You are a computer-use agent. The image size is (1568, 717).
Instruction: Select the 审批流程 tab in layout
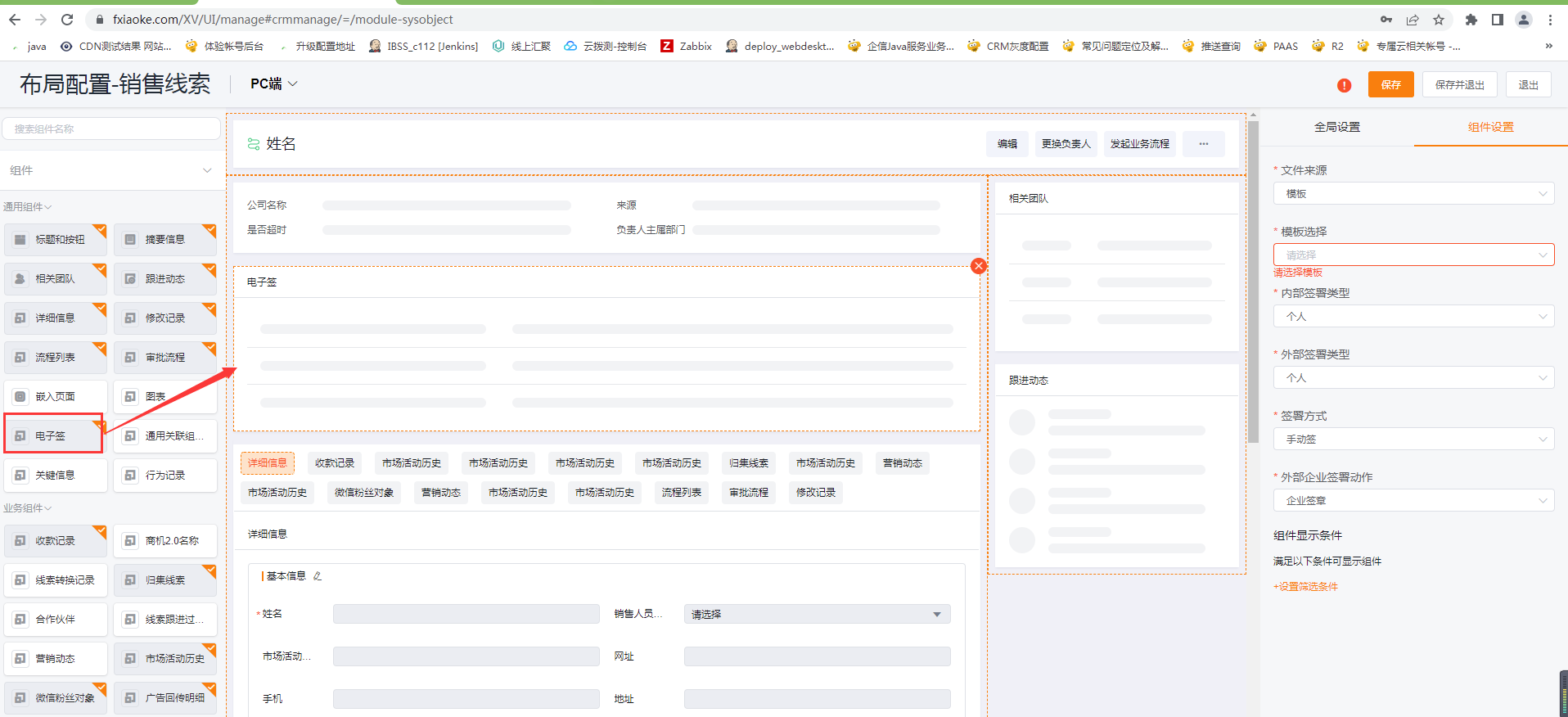pos(749,493)
